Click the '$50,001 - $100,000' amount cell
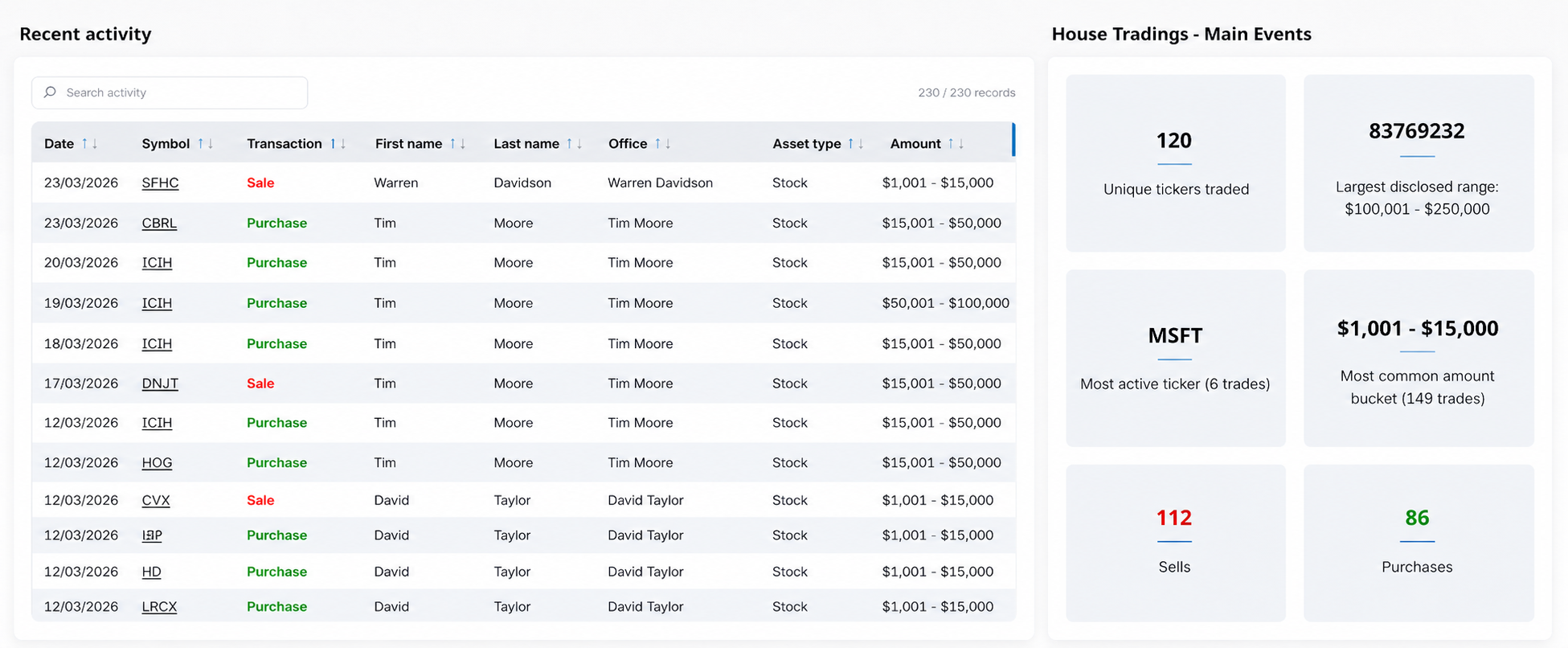 coord(945,303)
